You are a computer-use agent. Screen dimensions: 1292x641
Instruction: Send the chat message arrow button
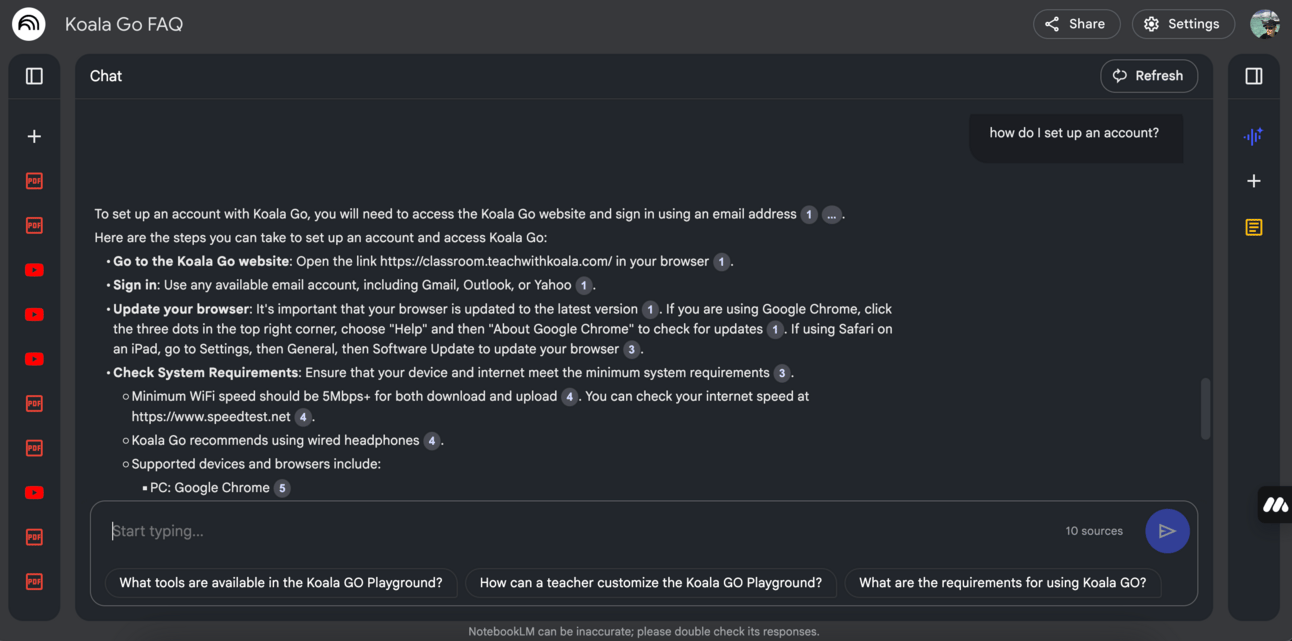1167,531
